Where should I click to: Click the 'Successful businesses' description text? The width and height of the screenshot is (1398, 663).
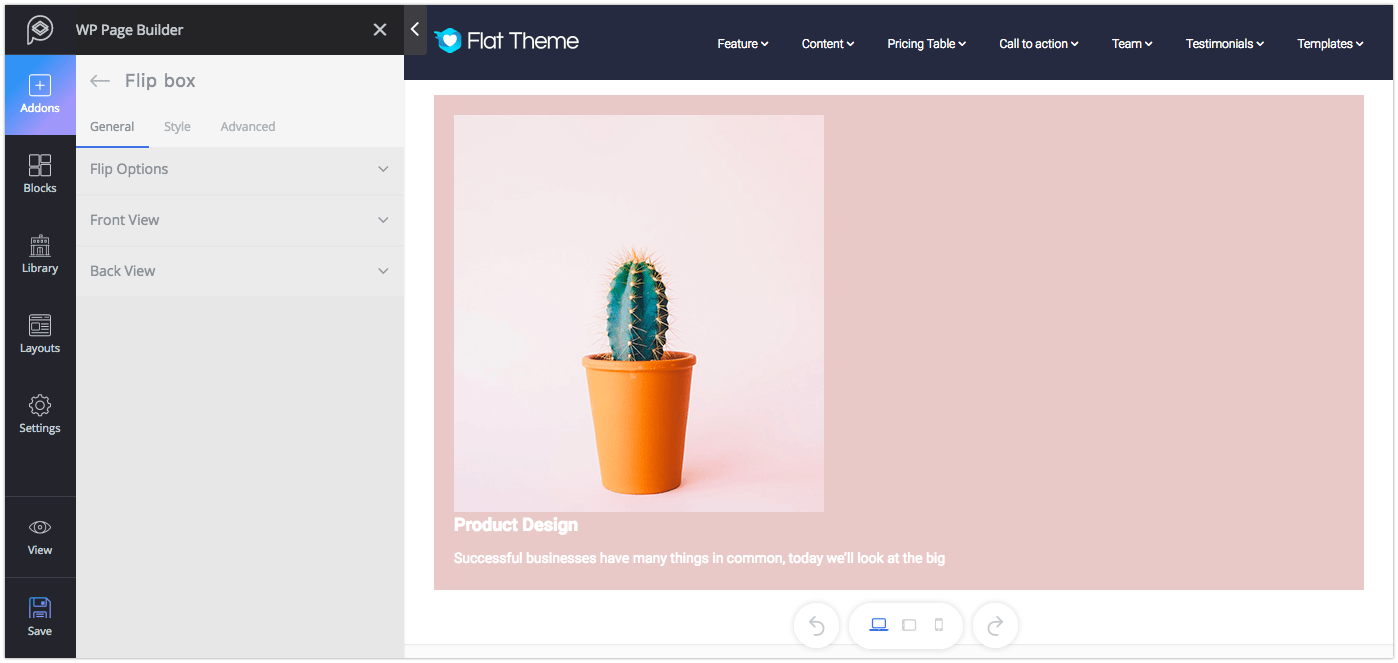point(699,558)
